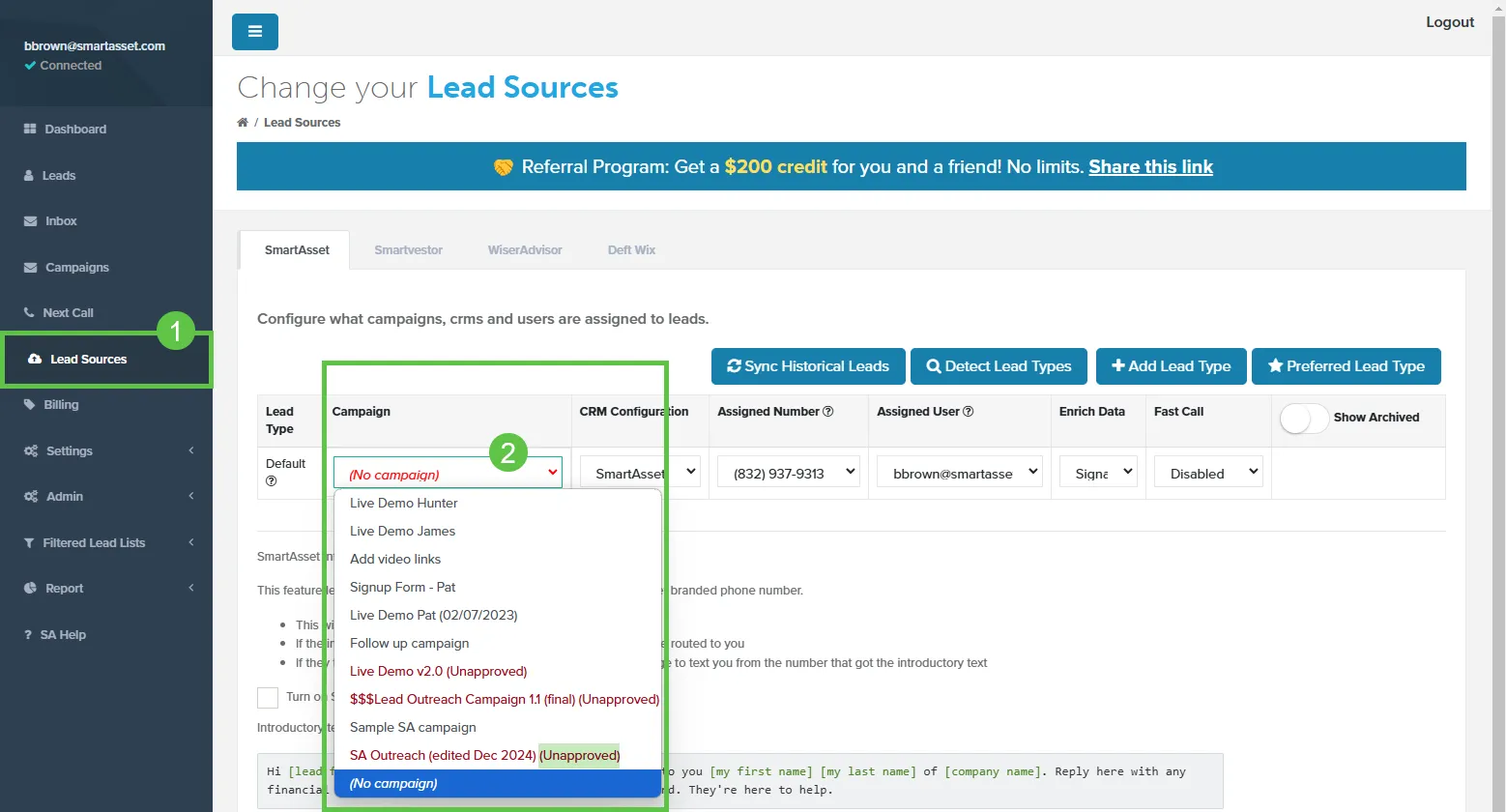The height and width of the screenshot is (812, 1506).
Task: Click the home icon in breadcrumb
Action: coord(243,122)
